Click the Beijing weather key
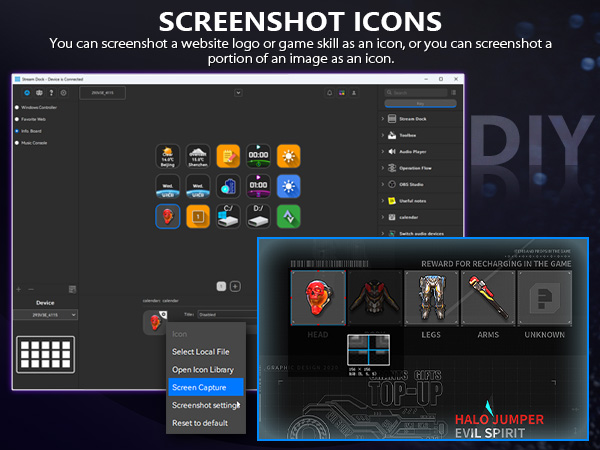The image size is (600, 450). click(x=168, y=156)
